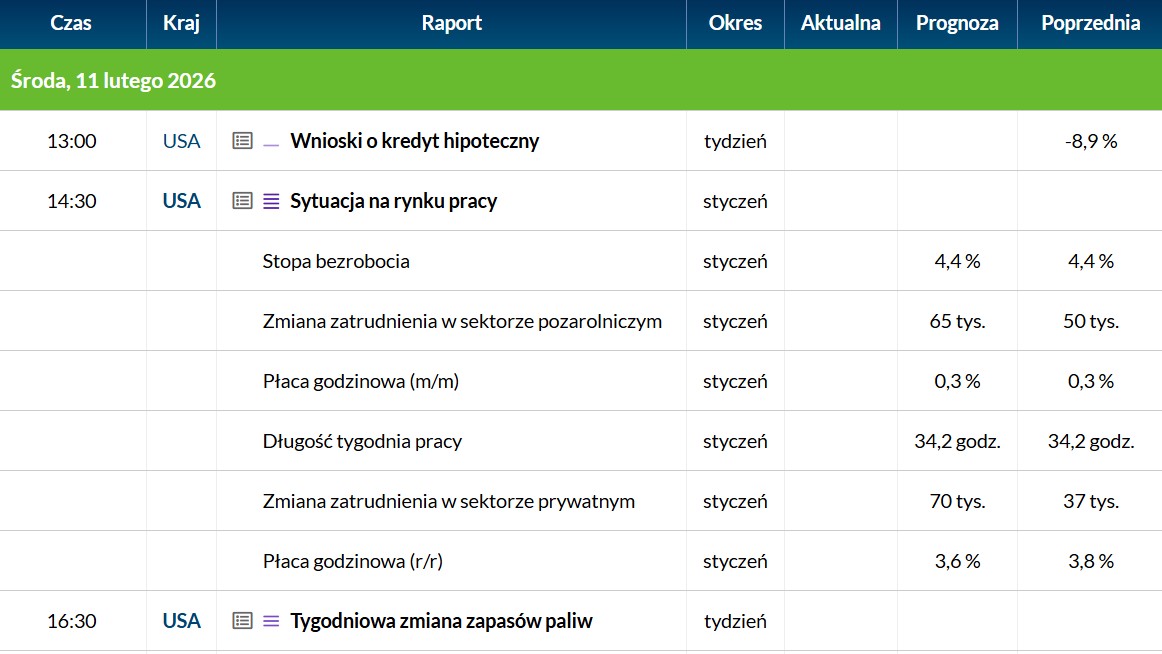Open the Wnioski o kredyt hipoteczny report

414,141
